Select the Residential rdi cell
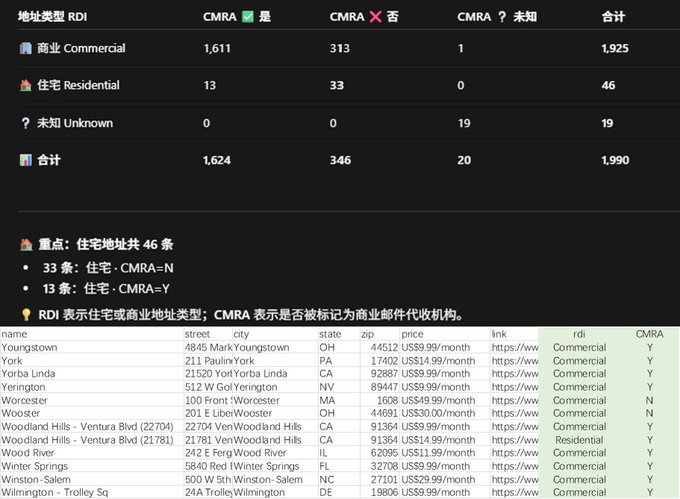This screenshot has width=680, height=499. coord(579,440)
